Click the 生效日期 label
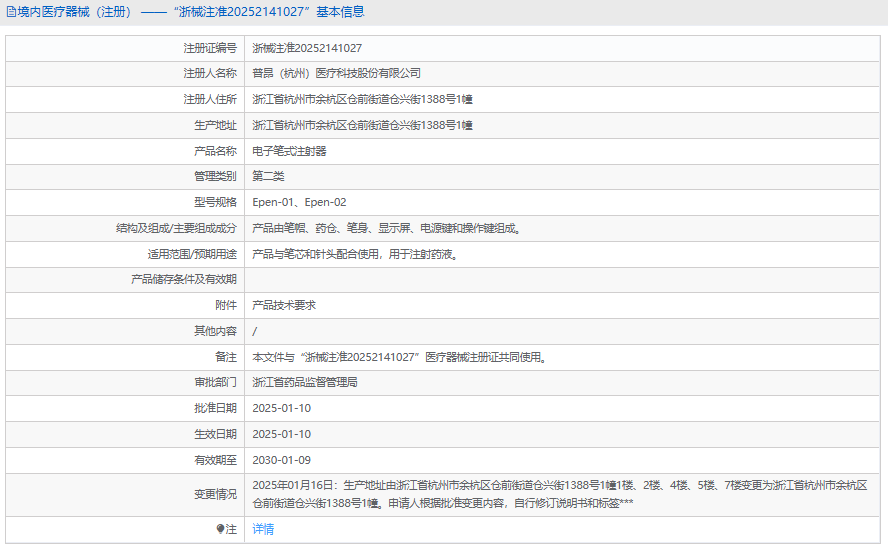 click(215, 434)
